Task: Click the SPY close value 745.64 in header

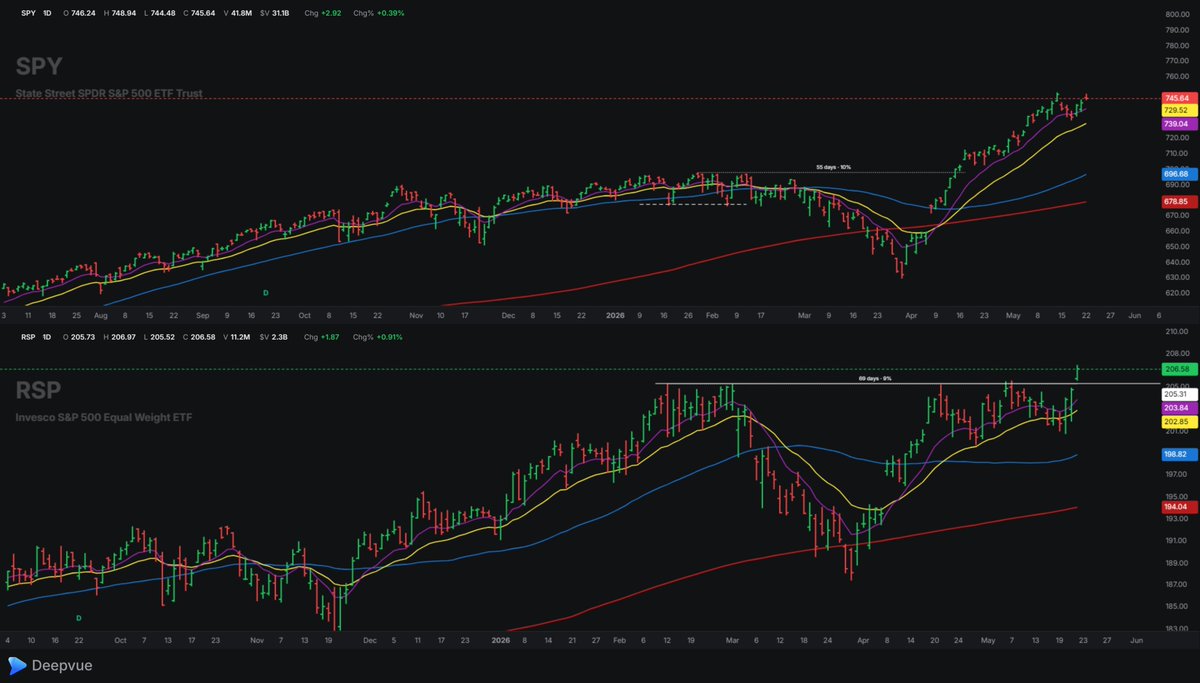Action: (x=204, y=14)
